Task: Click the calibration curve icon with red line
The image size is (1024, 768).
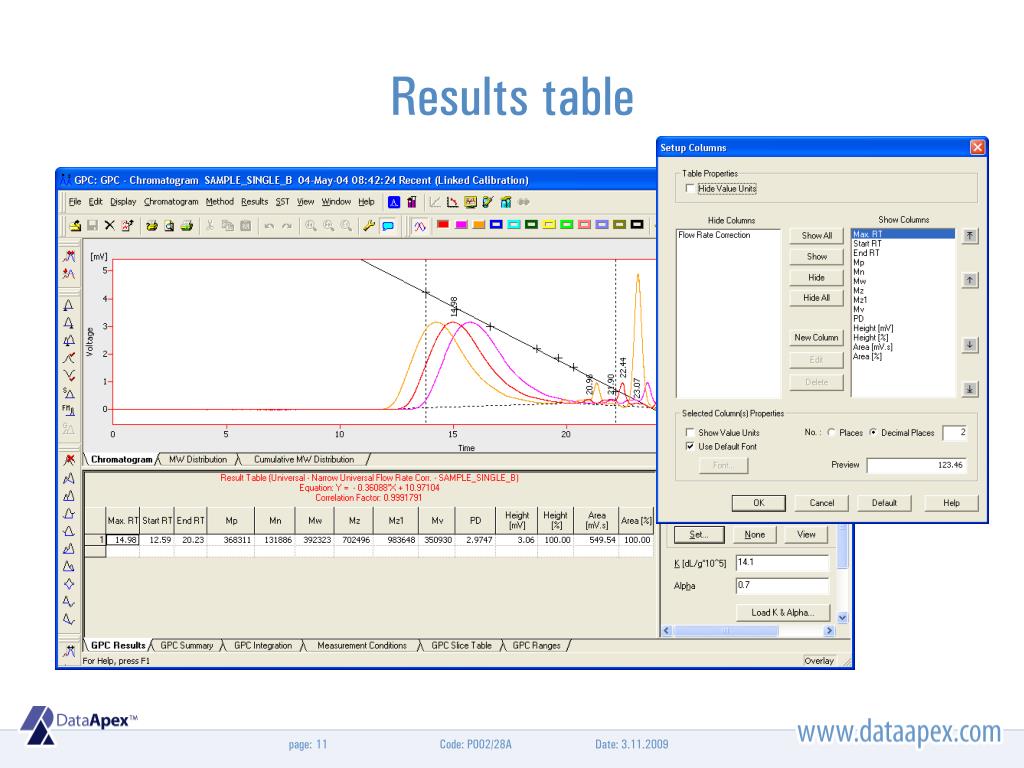Action: coord(451,202)
